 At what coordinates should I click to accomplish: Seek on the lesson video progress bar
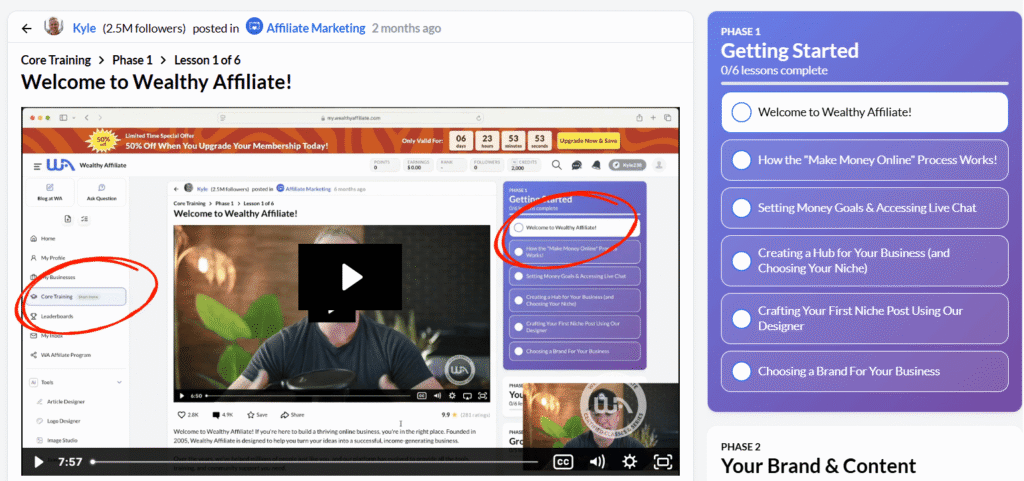point(315,462)
